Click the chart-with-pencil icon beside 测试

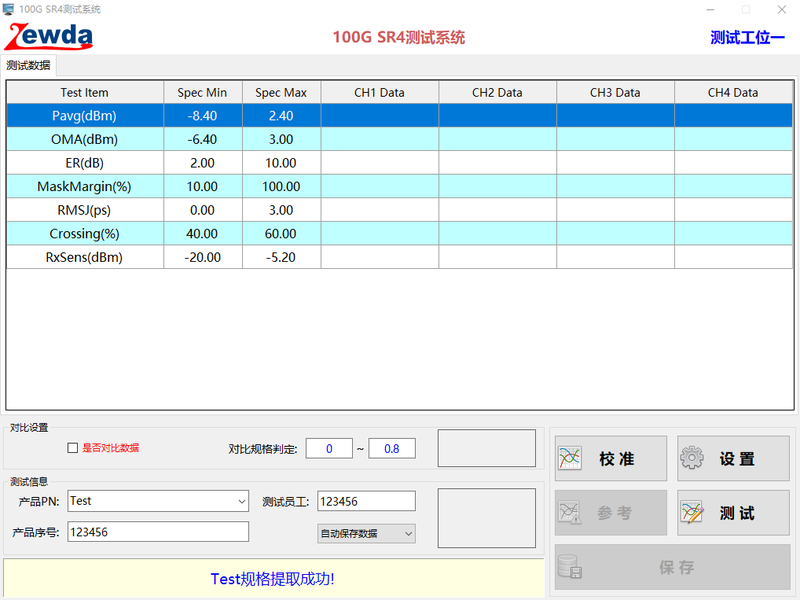(692, 513)
